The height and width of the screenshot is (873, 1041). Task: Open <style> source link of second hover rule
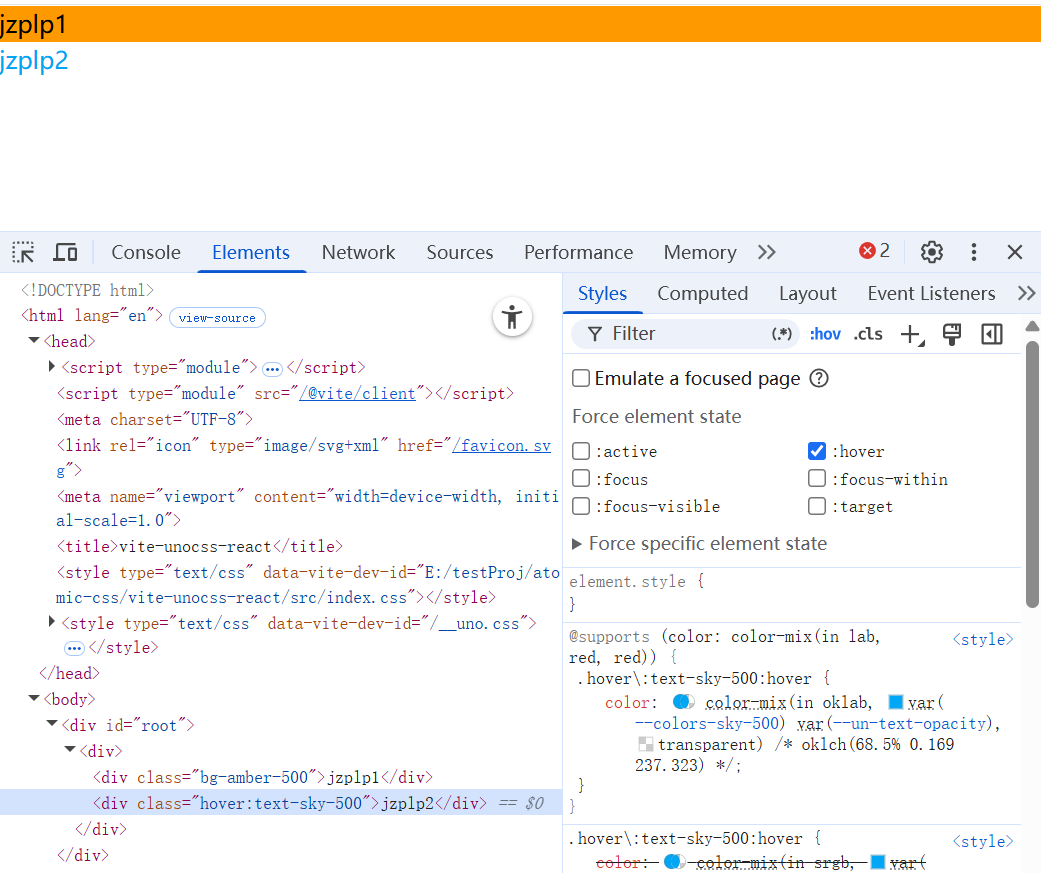click(x=983, y=841)
